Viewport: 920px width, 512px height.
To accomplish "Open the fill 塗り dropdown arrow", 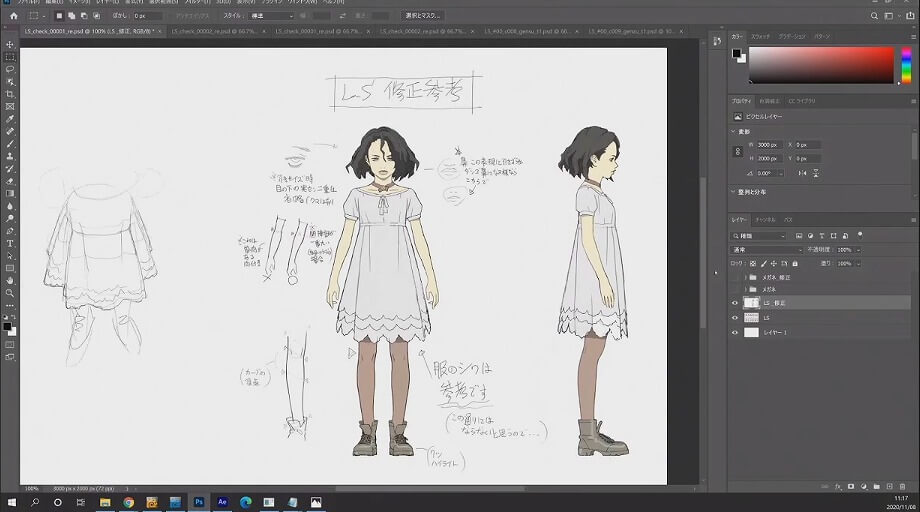I will [858, 264].
